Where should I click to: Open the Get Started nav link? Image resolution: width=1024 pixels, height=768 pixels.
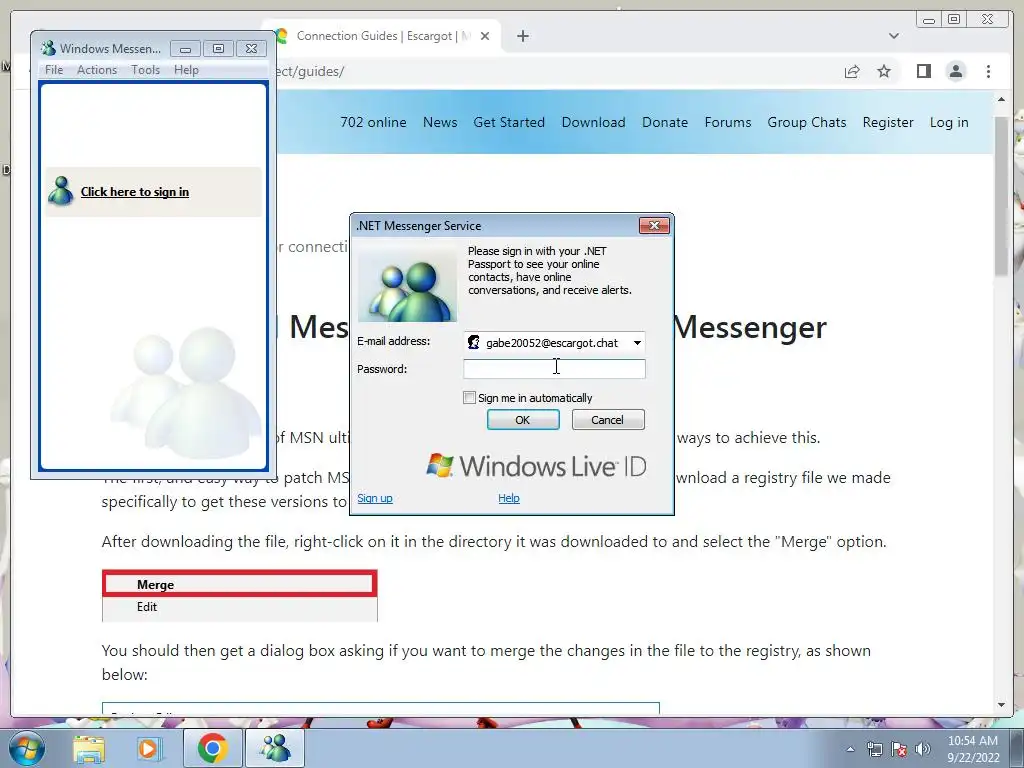pos(509,122)
